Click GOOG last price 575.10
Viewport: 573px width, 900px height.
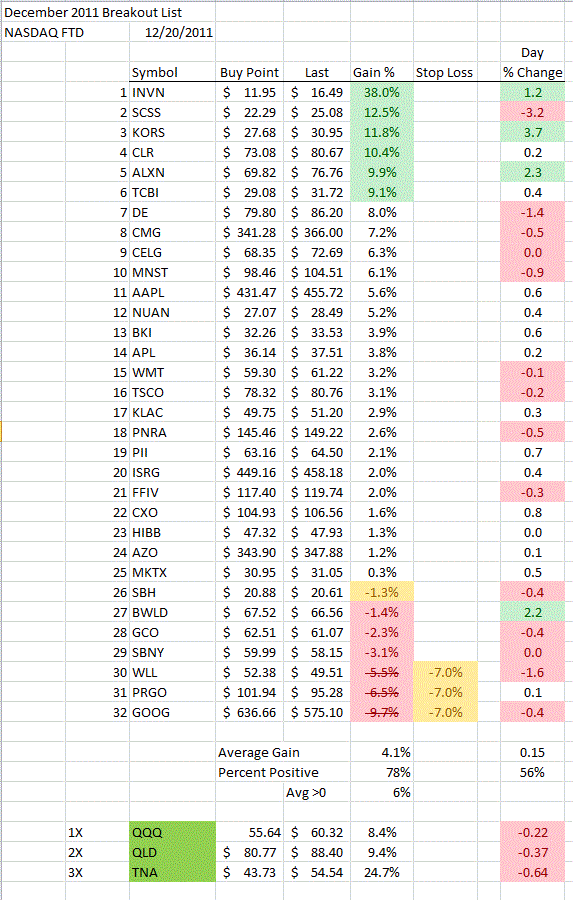317,712
